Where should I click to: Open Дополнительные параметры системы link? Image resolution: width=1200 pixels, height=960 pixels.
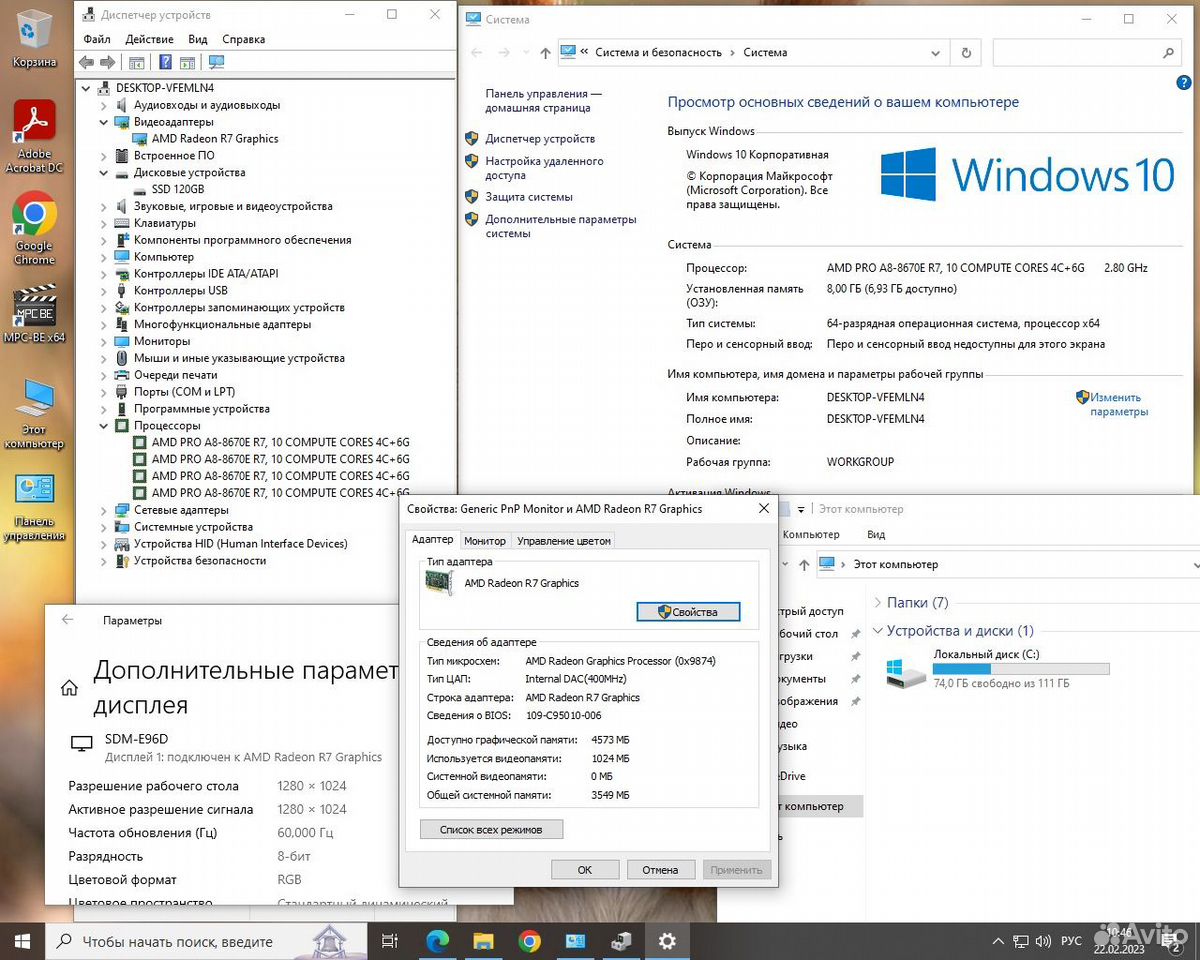coord(560,226)
